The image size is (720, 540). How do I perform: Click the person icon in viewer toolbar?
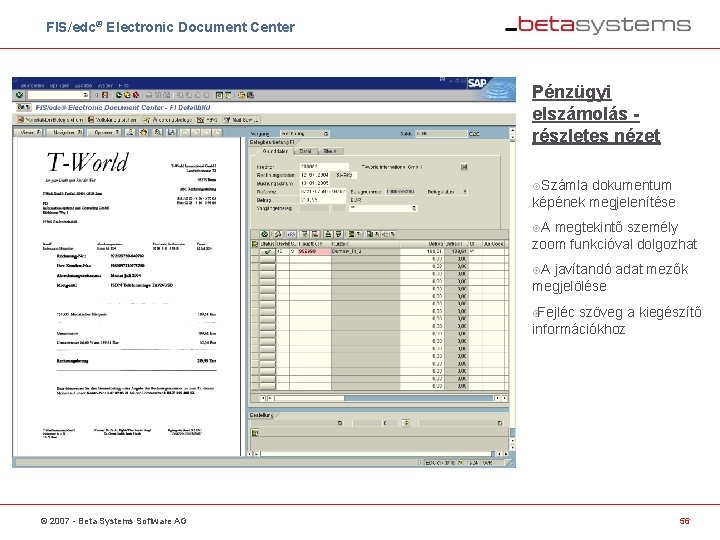pos(130,132)
